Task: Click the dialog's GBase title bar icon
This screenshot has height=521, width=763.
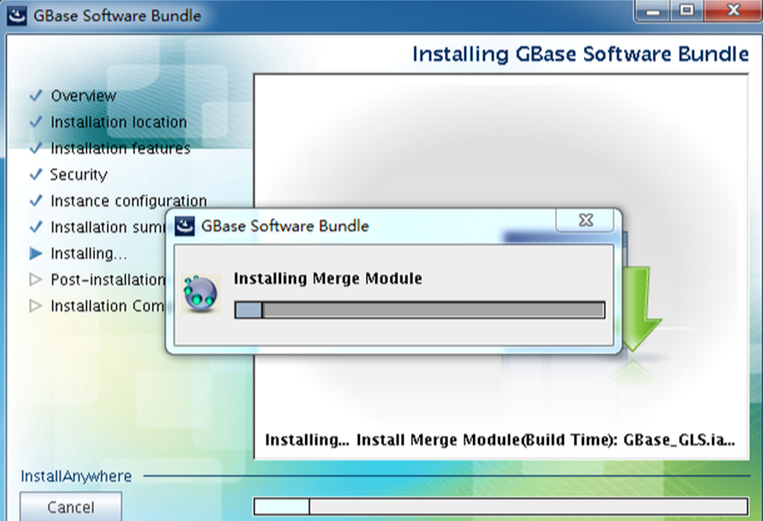Action: (185, 226)
